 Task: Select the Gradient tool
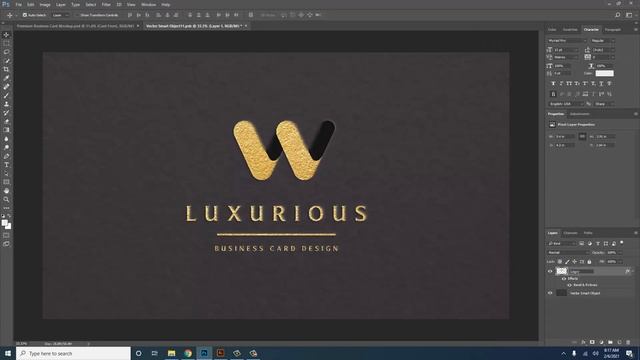click(6, 130)
